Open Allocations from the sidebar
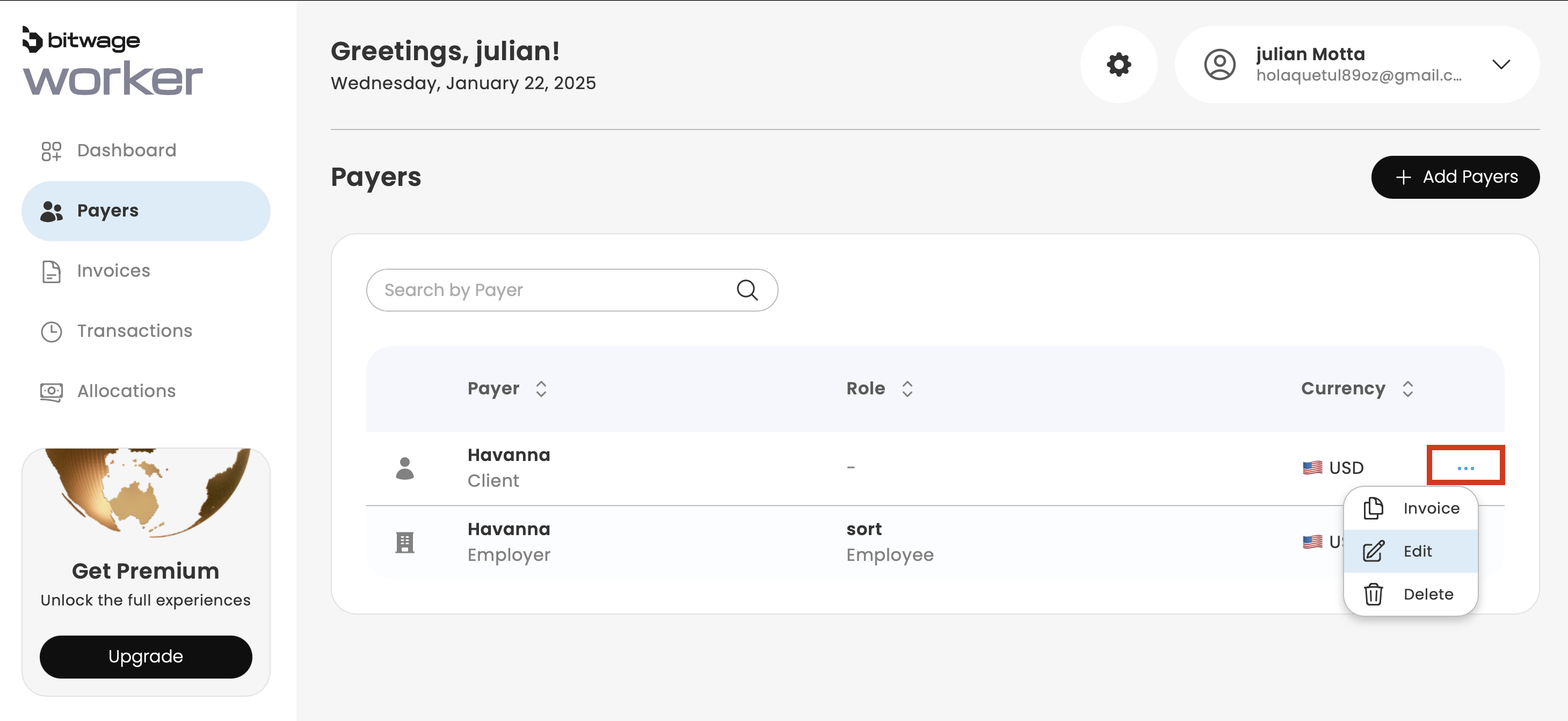The height and width of the screenshot is (721, 1568). coord(126,391)
